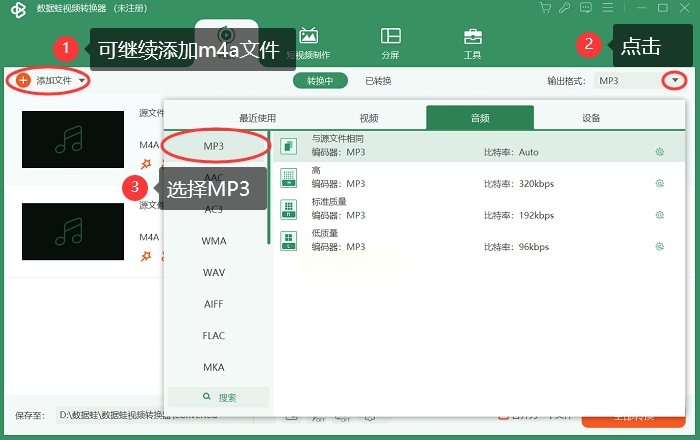
Task: Select MKA in the format list
Action: (x=214, y=367)
